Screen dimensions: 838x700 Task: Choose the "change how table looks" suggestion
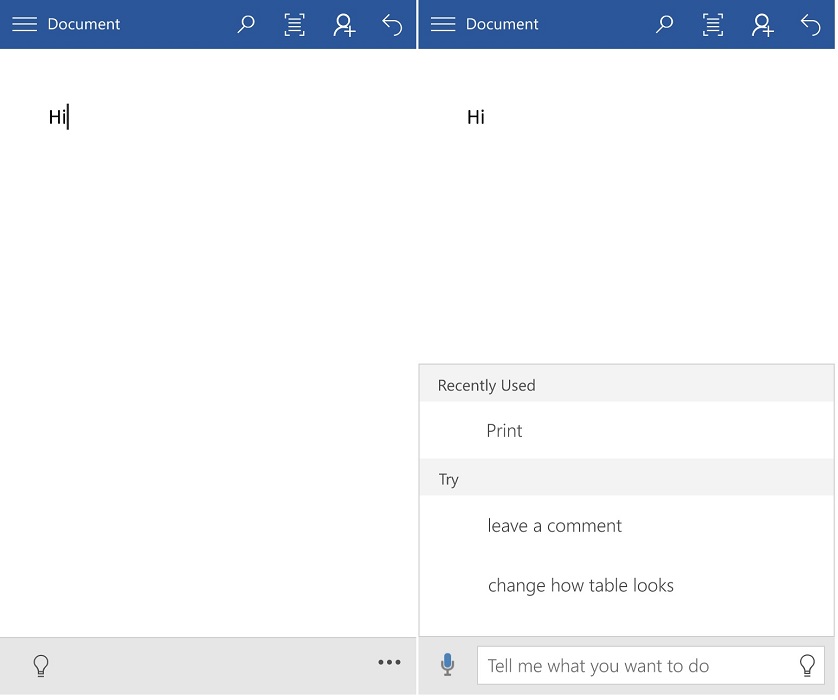(x=580, y=586)
